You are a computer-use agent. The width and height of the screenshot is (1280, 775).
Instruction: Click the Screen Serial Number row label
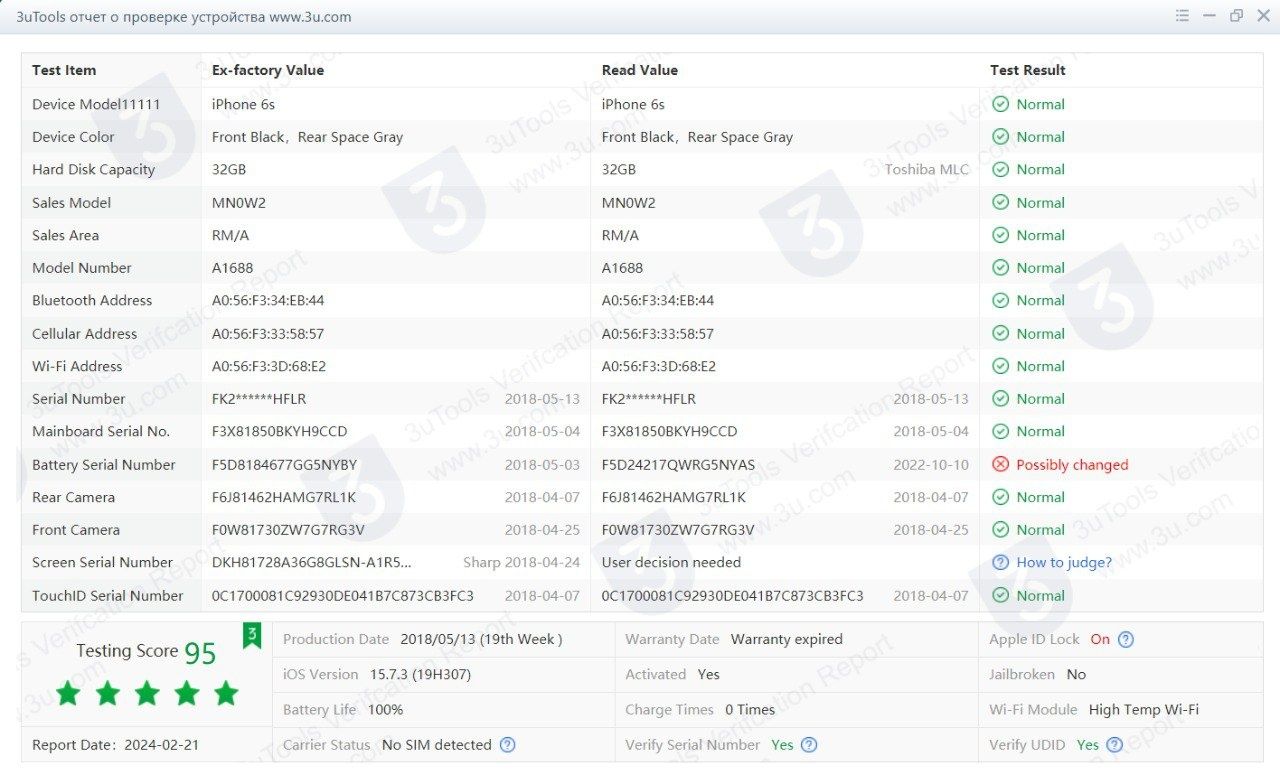(103, 563)
